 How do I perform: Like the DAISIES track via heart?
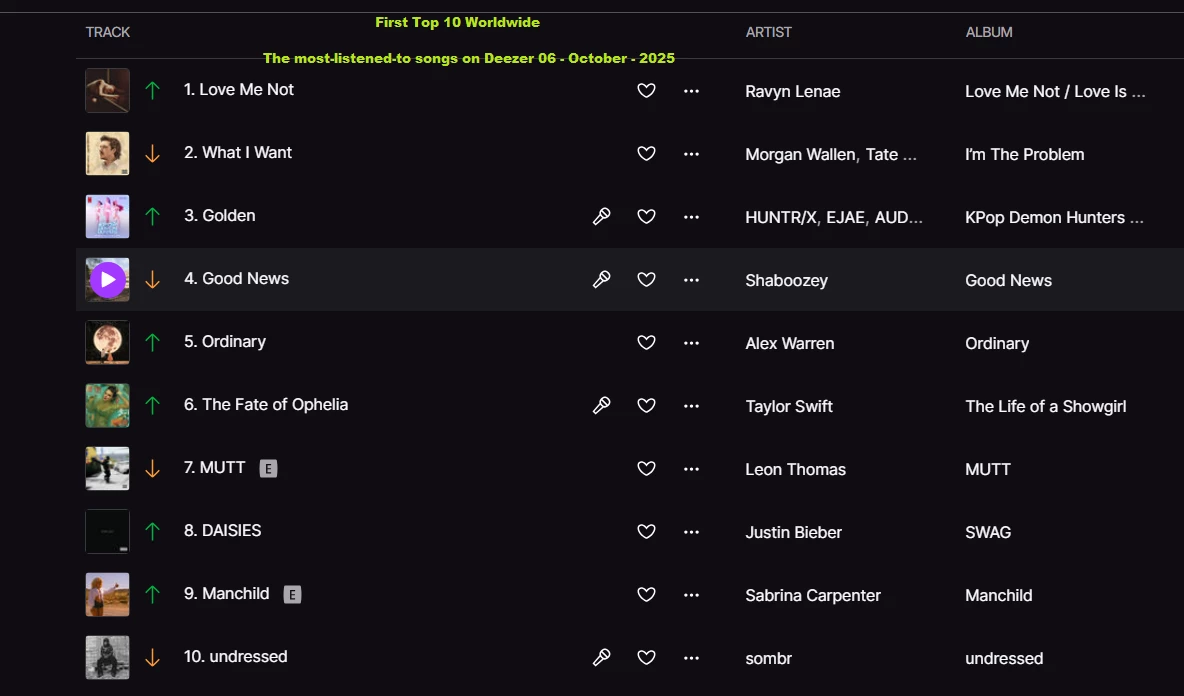[646, 531]
